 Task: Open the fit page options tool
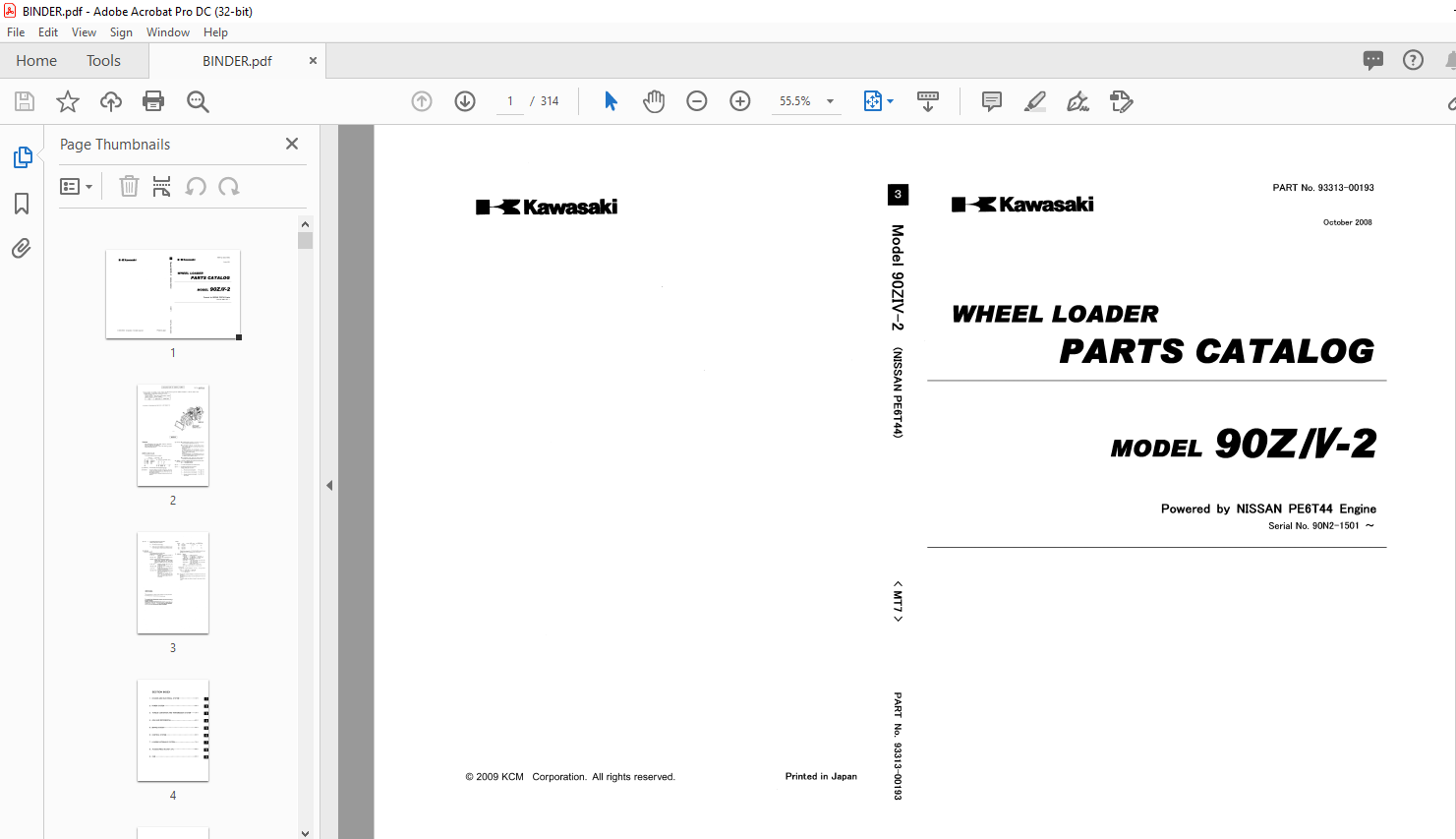click(878, 101)
